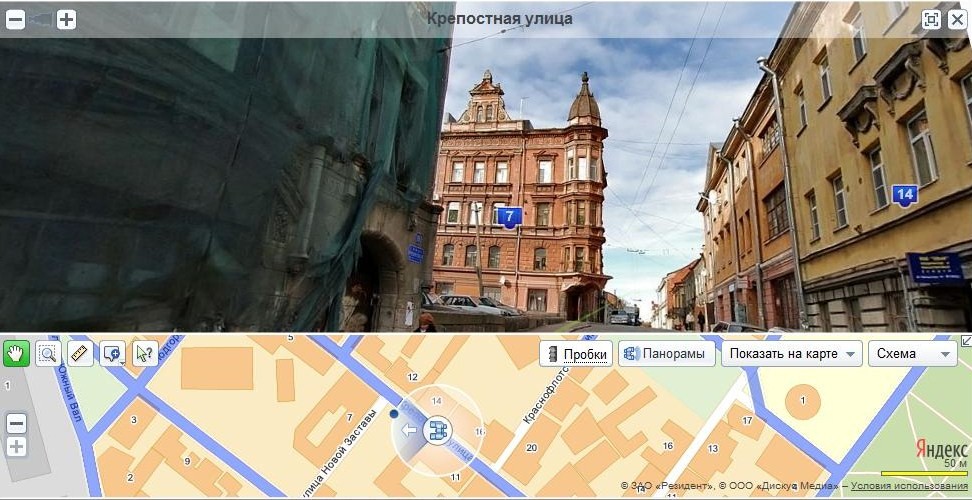Viewport: 972px width, 500px height.
Task: Activate the magnifier zoom-to-area tool
Action: pyautogui.click(x=48, y=353)
